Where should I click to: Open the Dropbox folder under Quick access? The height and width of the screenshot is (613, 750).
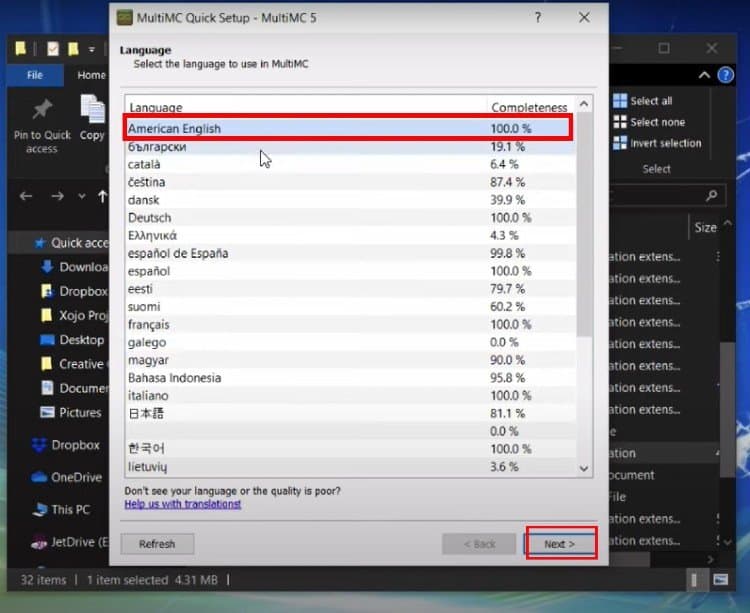[x=75, y=291]
